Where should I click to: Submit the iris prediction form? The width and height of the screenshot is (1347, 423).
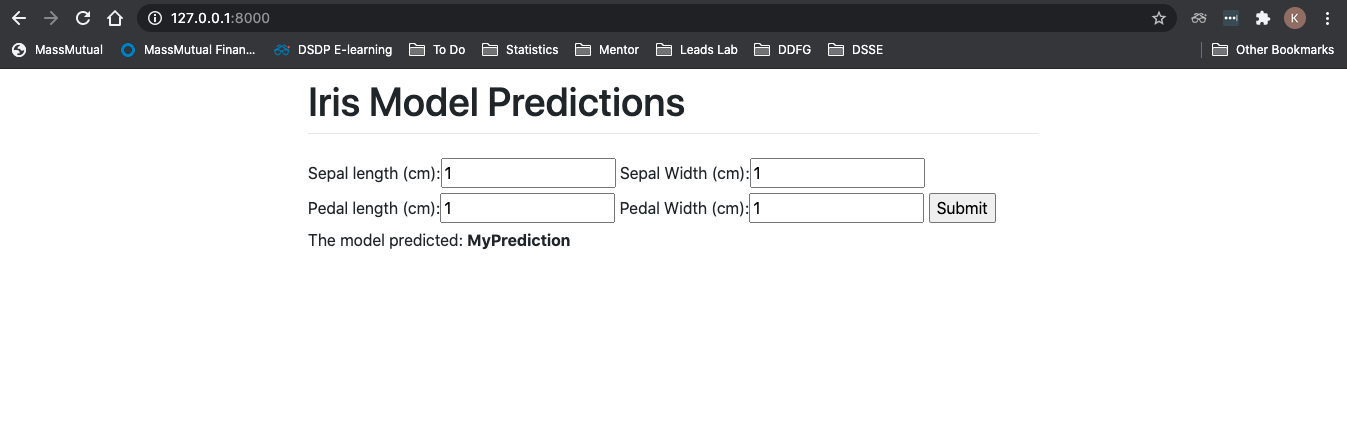pyautogui.click(x=962, y=208)
